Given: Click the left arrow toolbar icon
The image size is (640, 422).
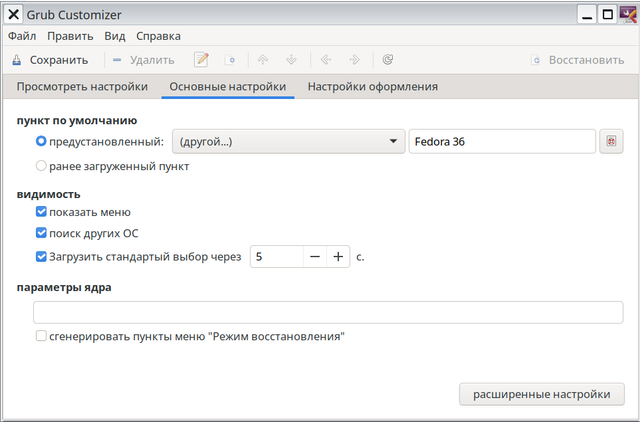Looking at the screenshot, I should click(x=326, y=60).
